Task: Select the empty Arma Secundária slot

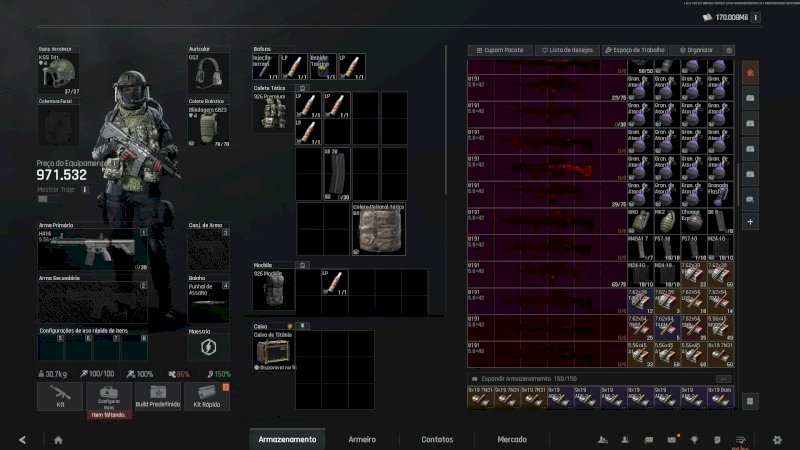Action: (92, 303)
